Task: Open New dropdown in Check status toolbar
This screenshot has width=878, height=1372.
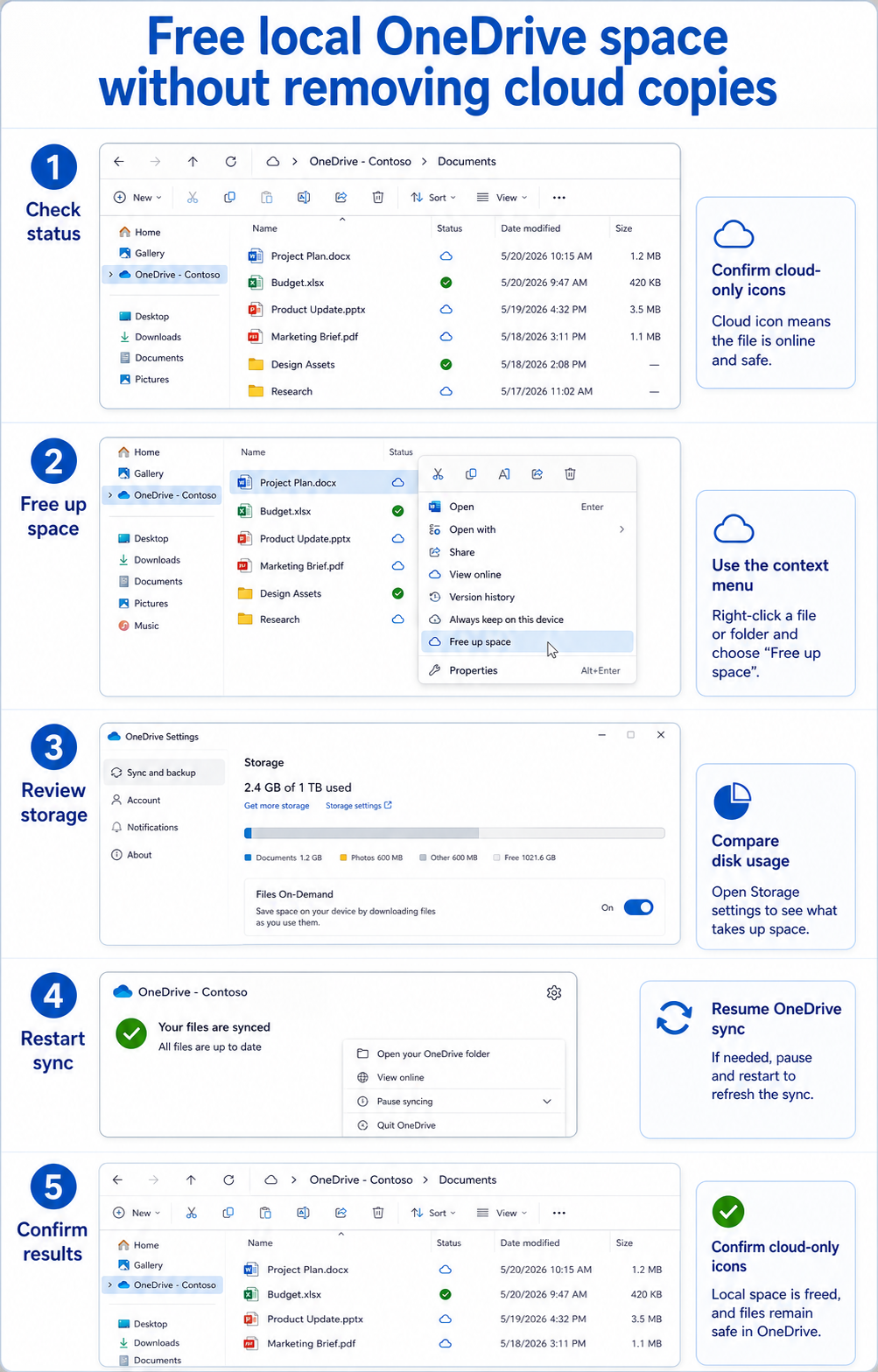Action: (x=138, y=198)
